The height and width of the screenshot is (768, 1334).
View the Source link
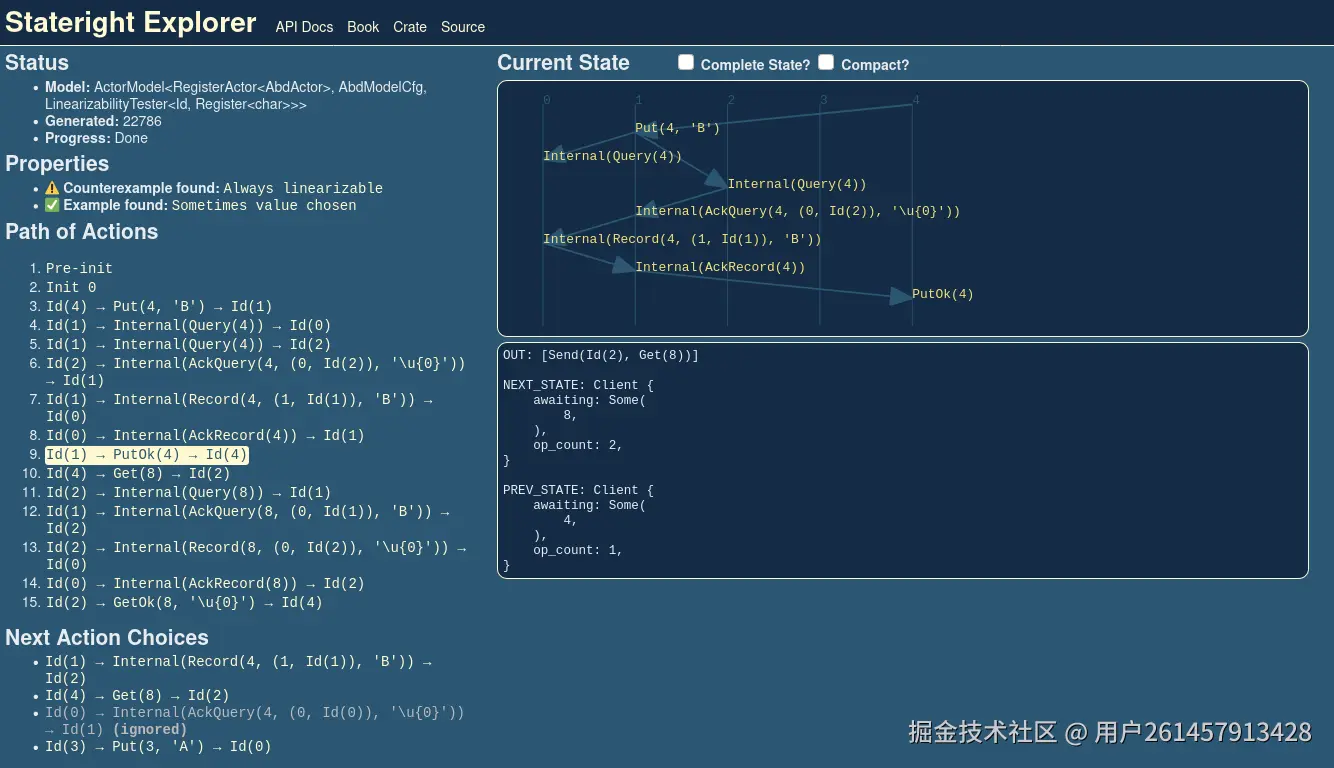[x=463, y=27]
